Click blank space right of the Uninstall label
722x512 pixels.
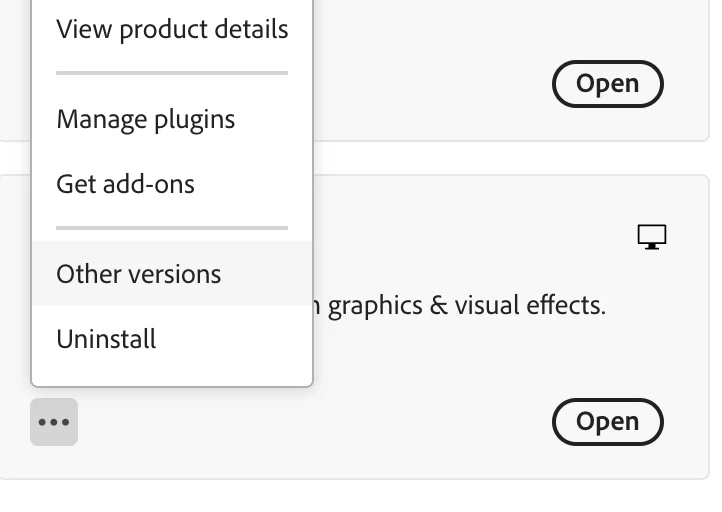pos(240,339)
